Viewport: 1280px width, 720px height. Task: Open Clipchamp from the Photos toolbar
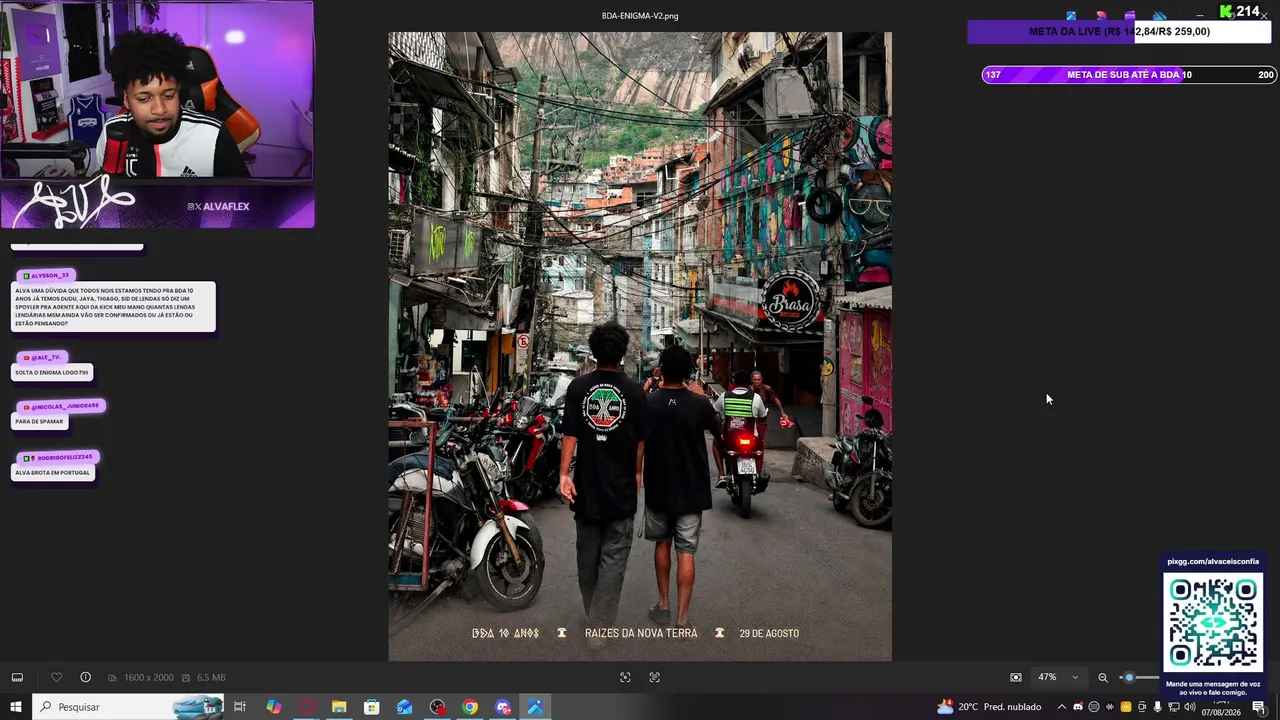pos(1130,16)
